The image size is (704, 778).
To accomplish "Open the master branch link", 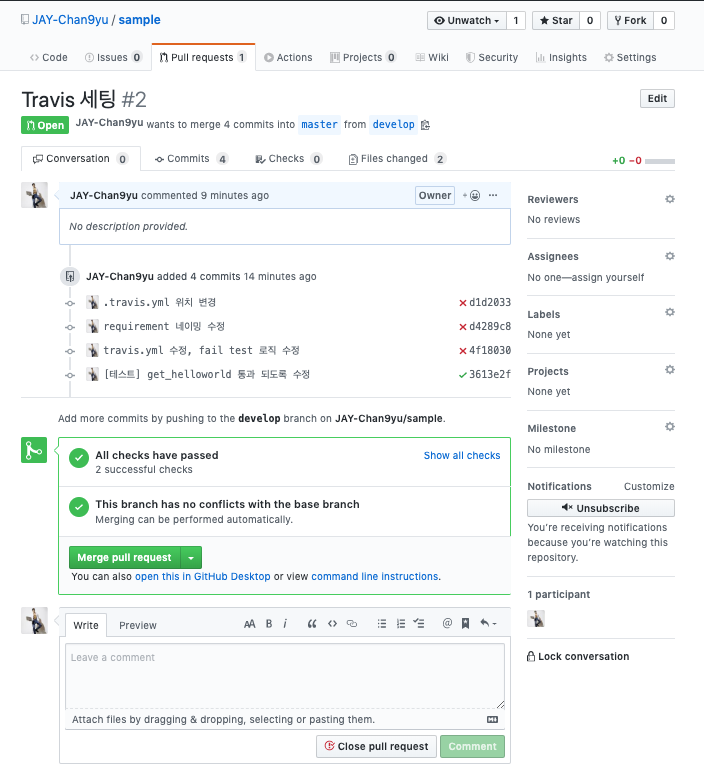I will tap(320, 125).
